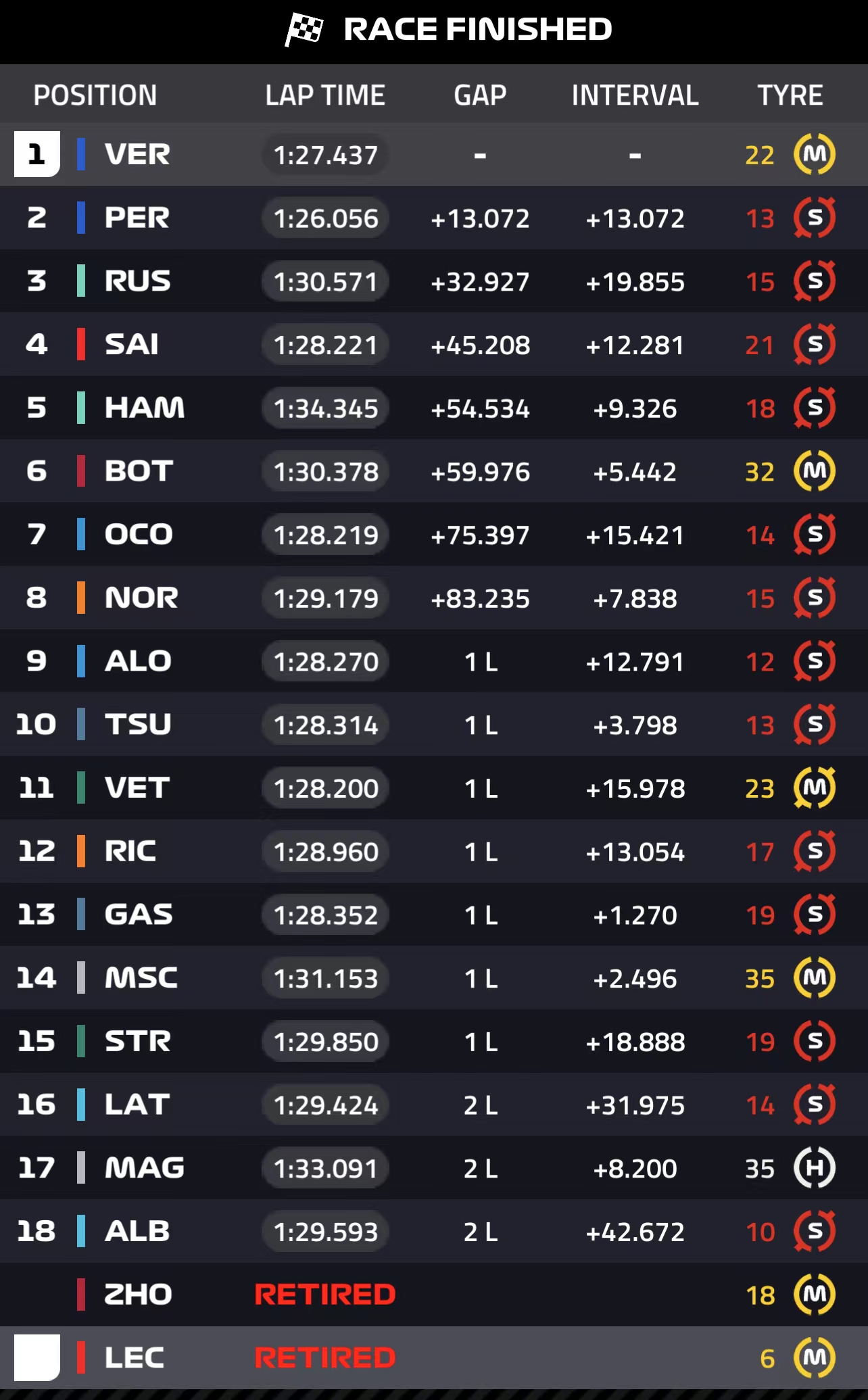Click ZHO's medium tyre icon
Viewport: 868px width, 1400px height.
pos(815,1295)
